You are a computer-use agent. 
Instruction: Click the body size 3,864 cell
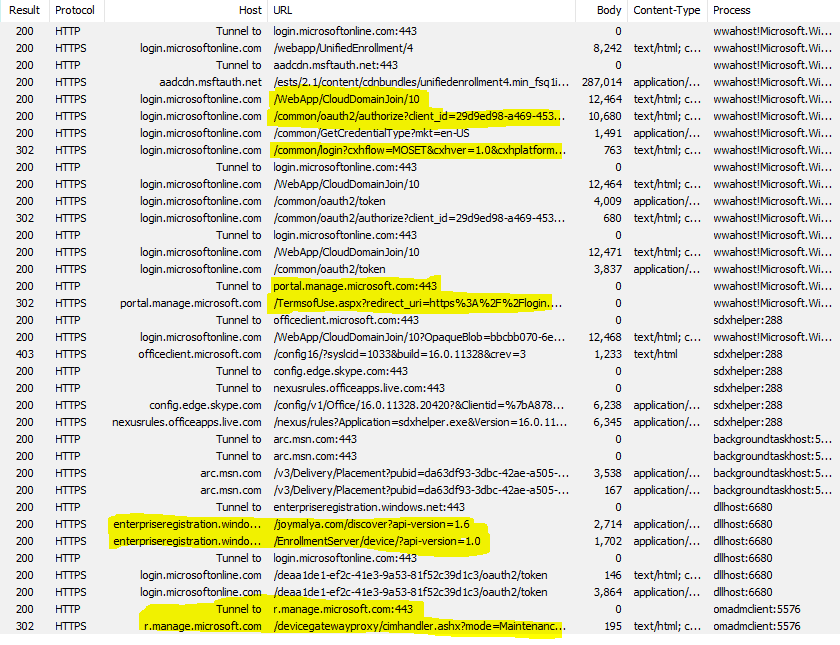(608, 592)
